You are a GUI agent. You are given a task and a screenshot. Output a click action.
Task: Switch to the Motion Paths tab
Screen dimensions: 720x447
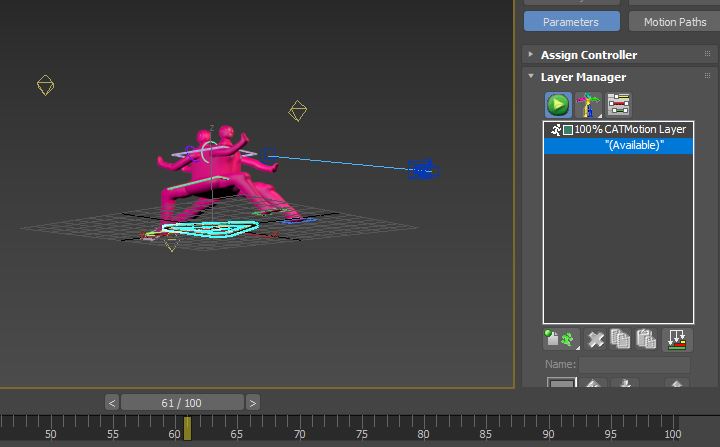(674, 21)
